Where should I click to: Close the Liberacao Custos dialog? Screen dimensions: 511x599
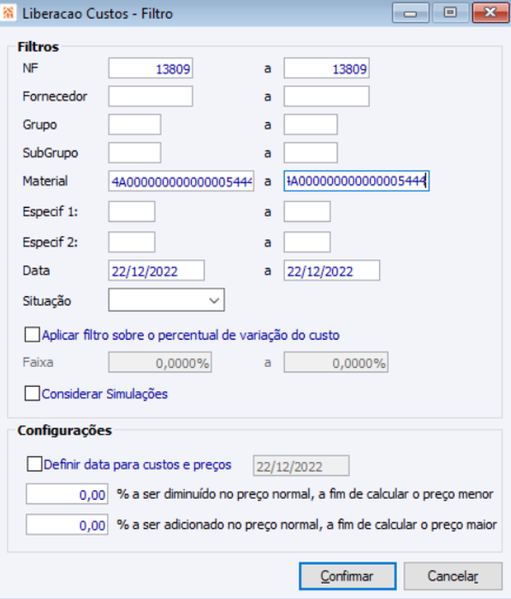490,13
